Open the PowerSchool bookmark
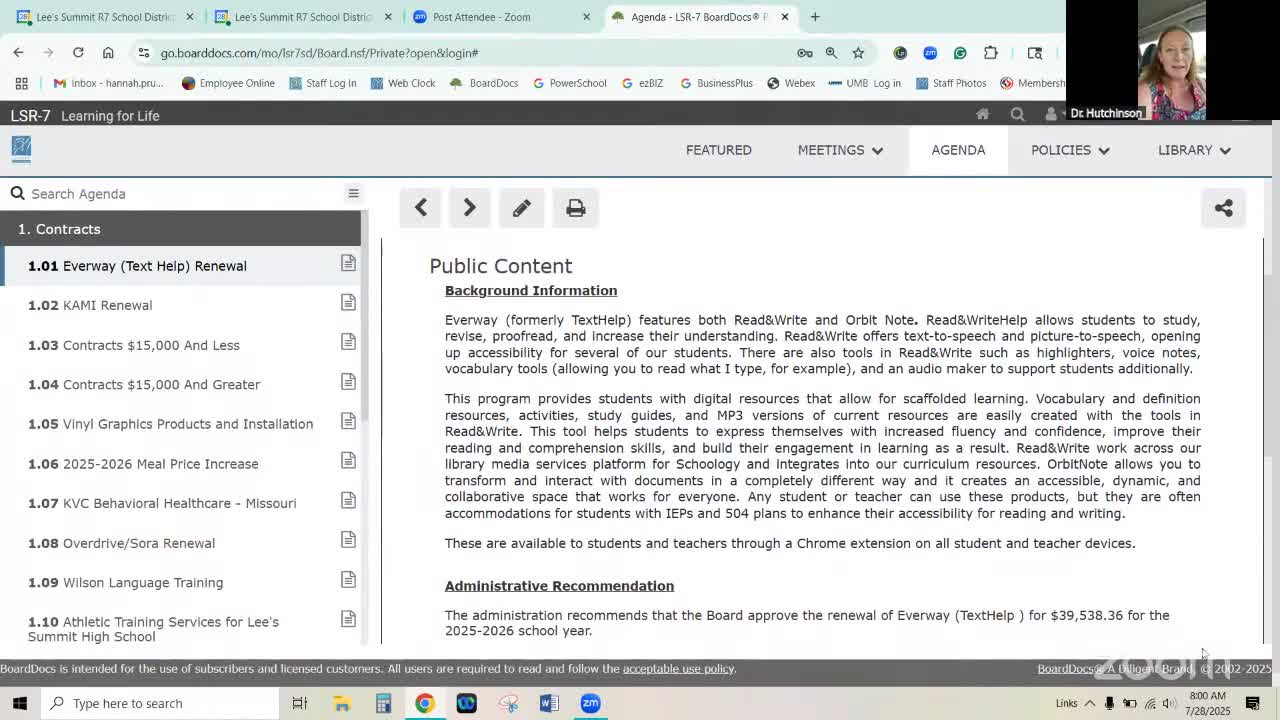 tap(569, 83)
